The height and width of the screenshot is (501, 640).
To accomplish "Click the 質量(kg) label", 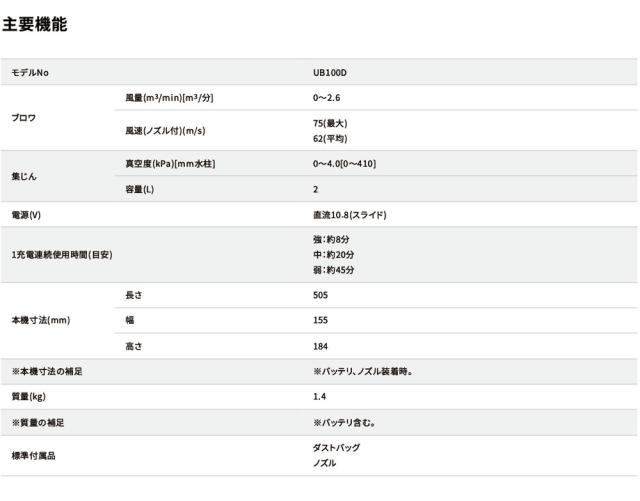I will pos(29,396).
